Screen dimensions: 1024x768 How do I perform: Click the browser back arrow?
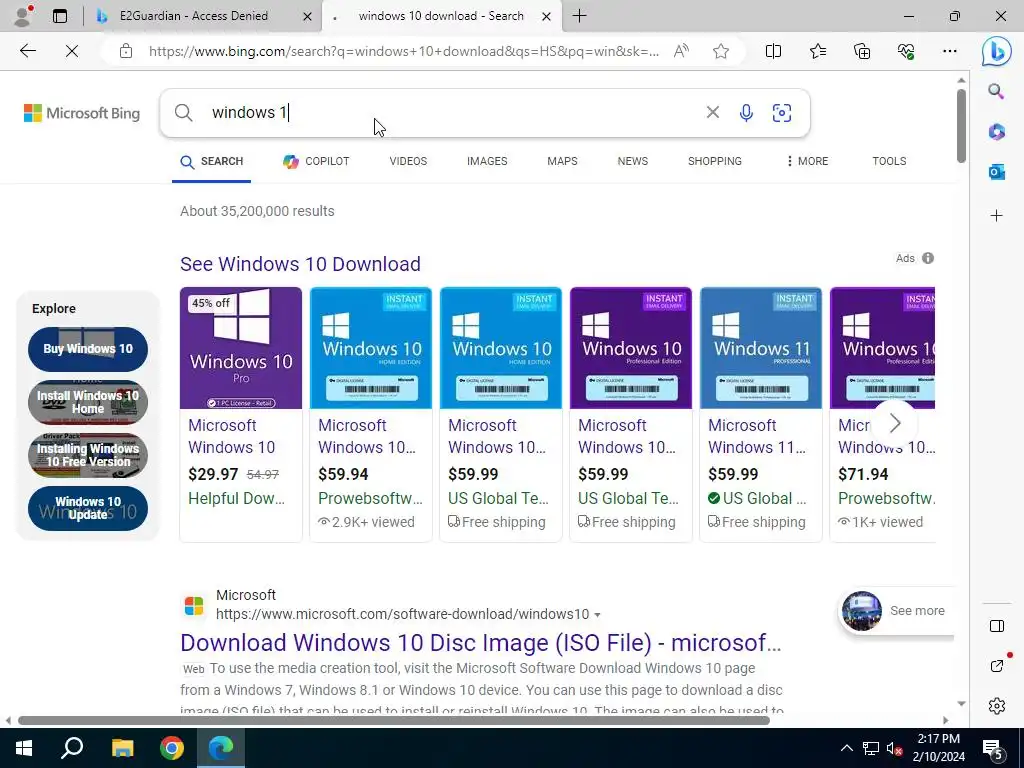[27, 51]
